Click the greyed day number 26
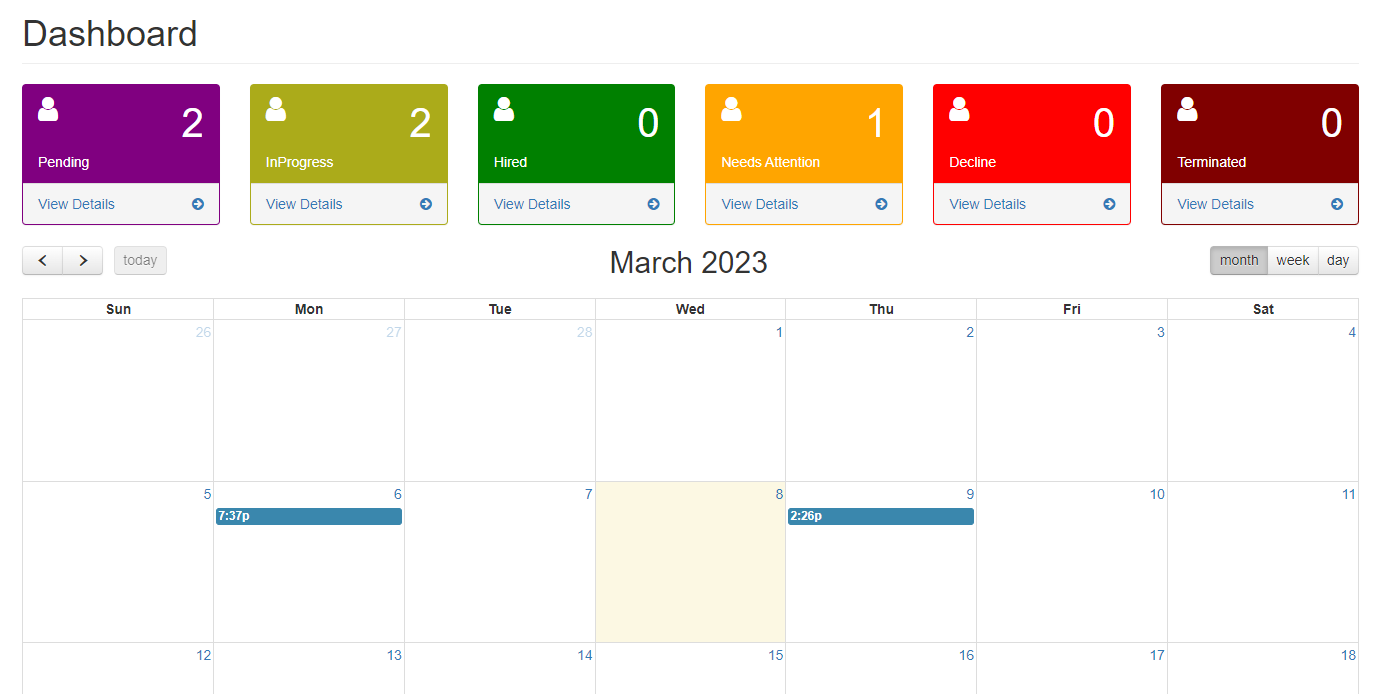Image resolution: width=1376 pixels, height=694 pixels. [204, 332]
